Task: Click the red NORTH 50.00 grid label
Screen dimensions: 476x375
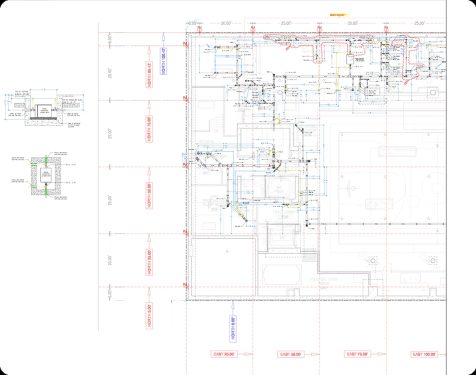Action: click(149, 195)
